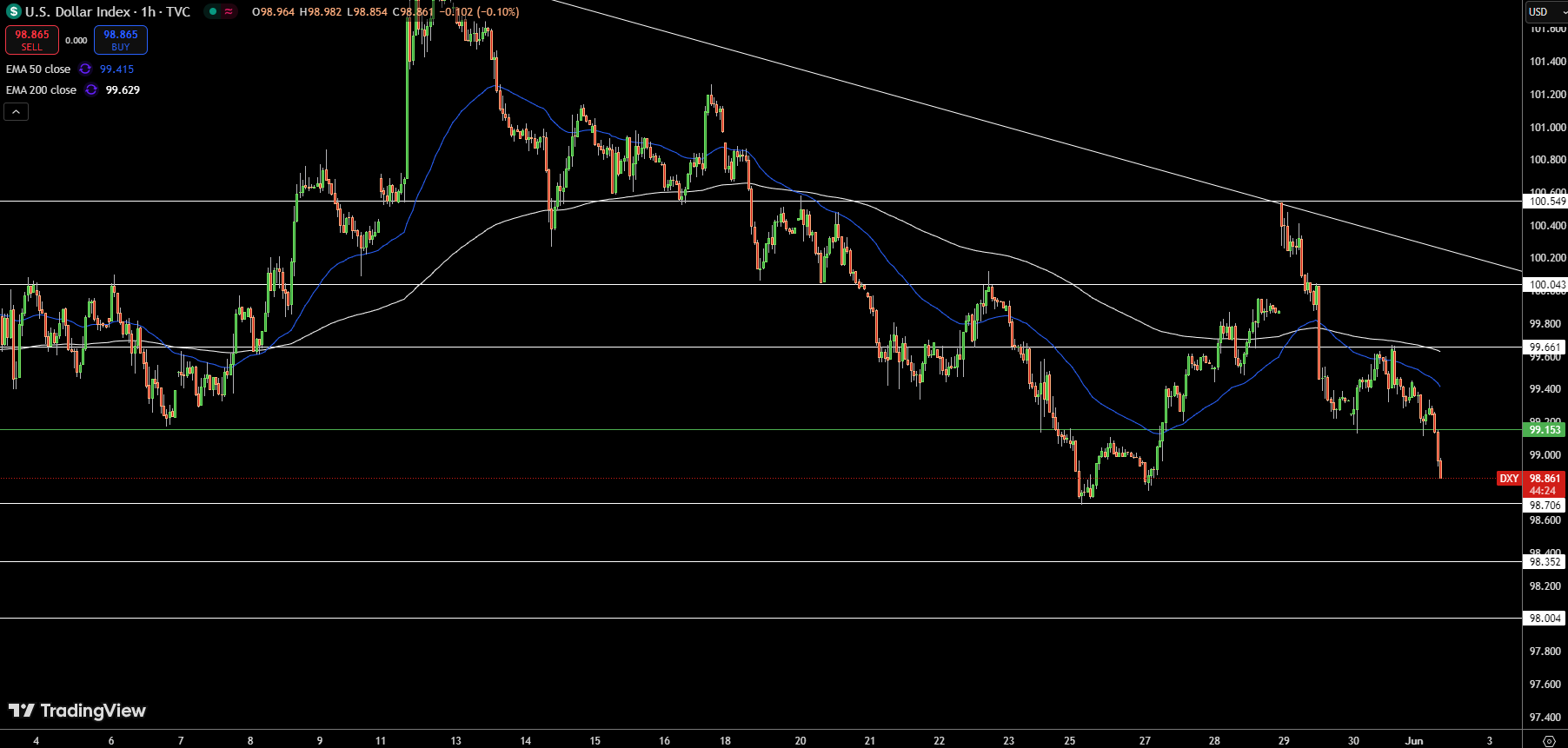Image resolution: width=1568 pixels, height=748 pixels.
Task: Click the green market status dot
Action: pos(213,11)
